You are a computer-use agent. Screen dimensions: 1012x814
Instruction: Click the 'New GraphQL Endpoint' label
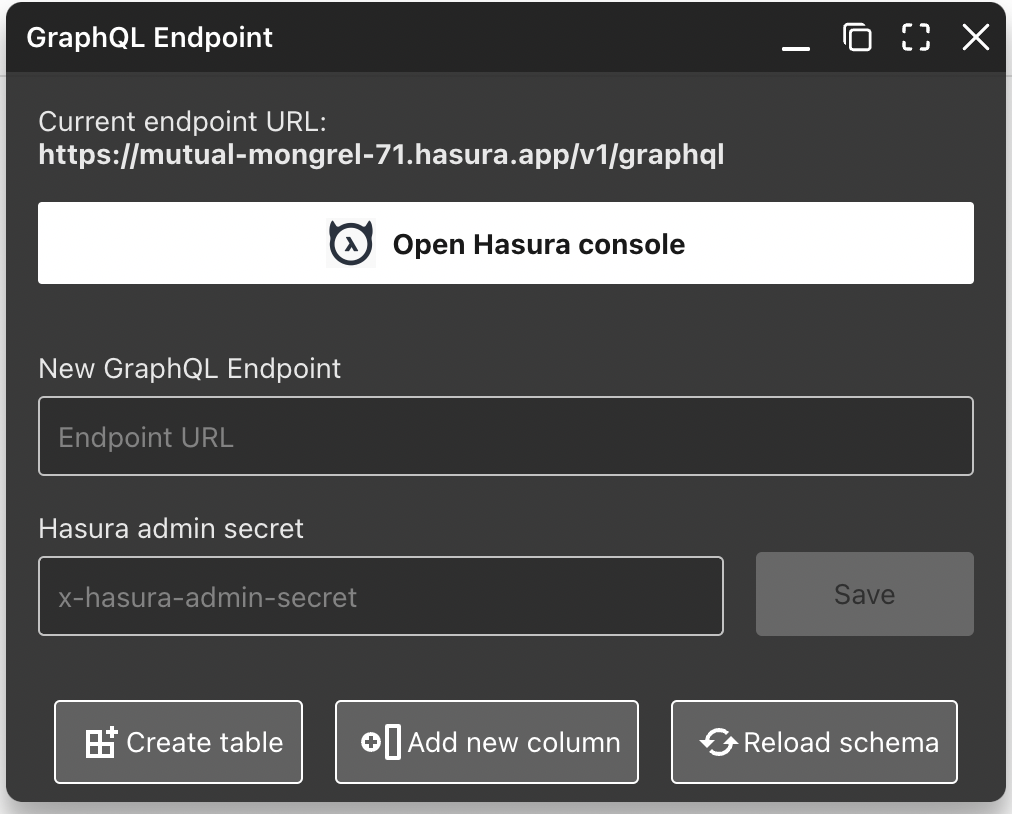(190, 368)
